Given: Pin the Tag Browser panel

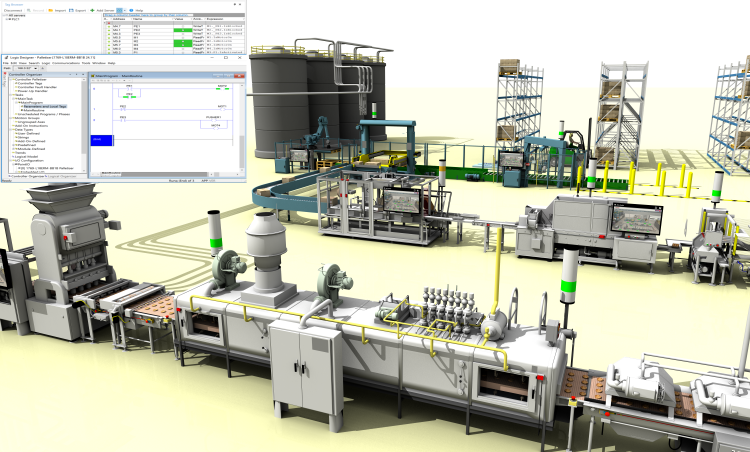Looking at the screenshot, I should coord(235,4).
